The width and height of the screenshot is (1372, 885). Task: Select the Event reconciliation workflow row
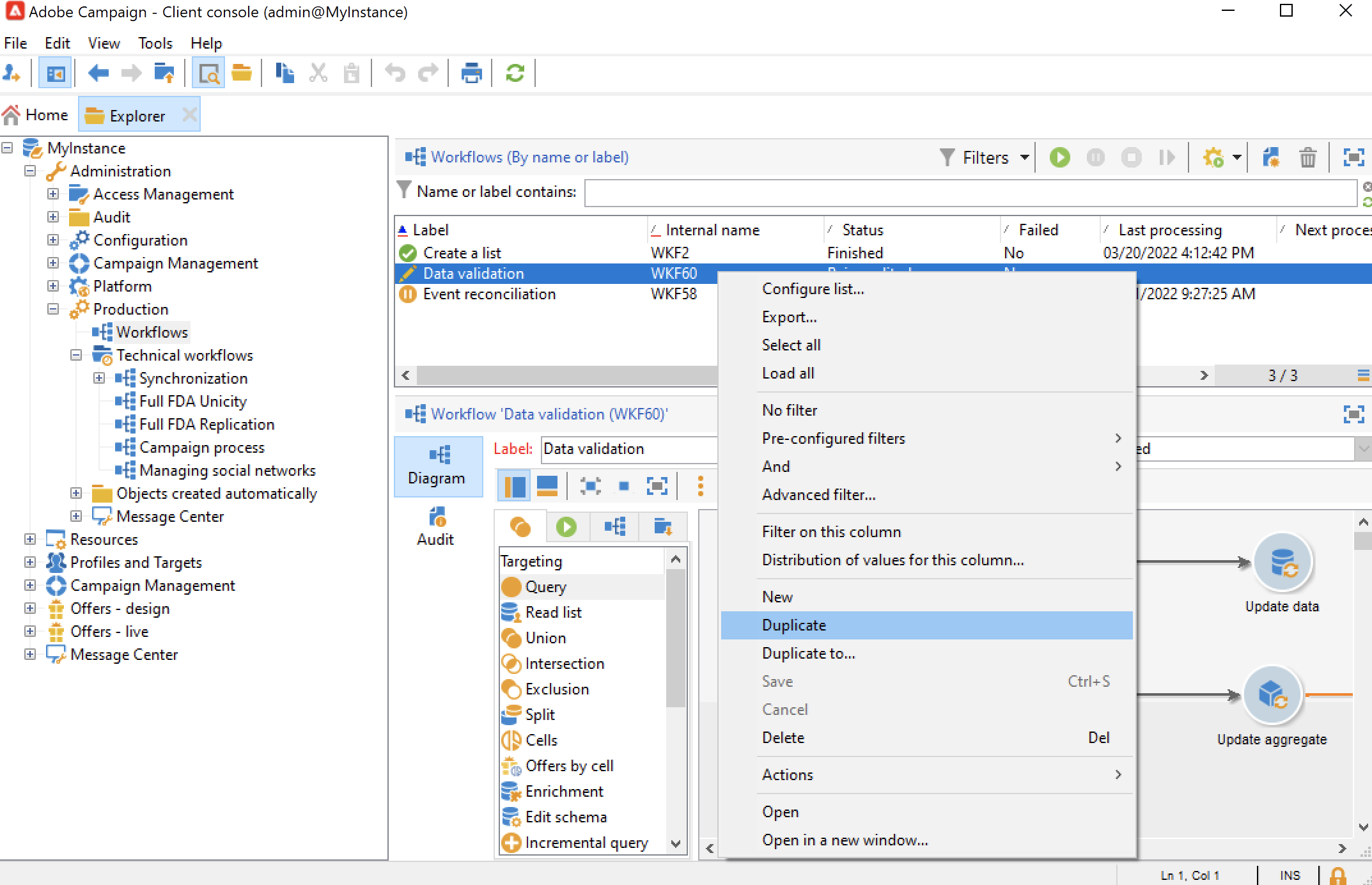pos(489,294)
